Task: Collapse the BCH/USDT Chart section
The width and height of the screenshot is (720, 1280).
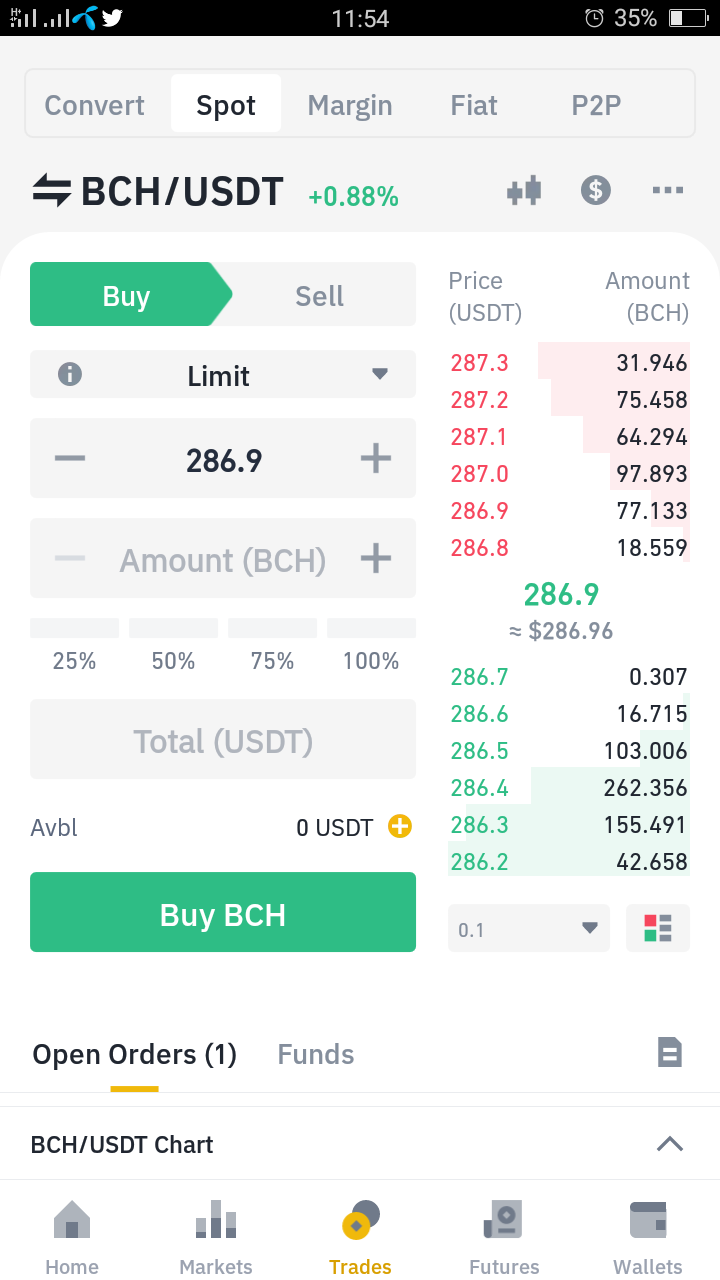Action: coord(669,1144)
